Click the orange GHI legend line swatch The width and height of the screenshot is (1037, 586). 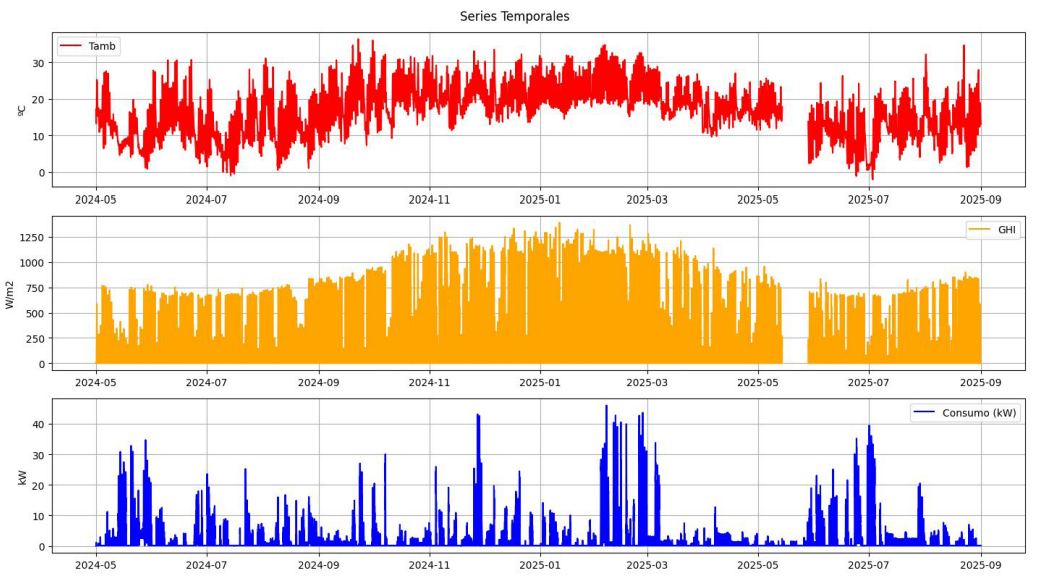[x=979, y=230]
